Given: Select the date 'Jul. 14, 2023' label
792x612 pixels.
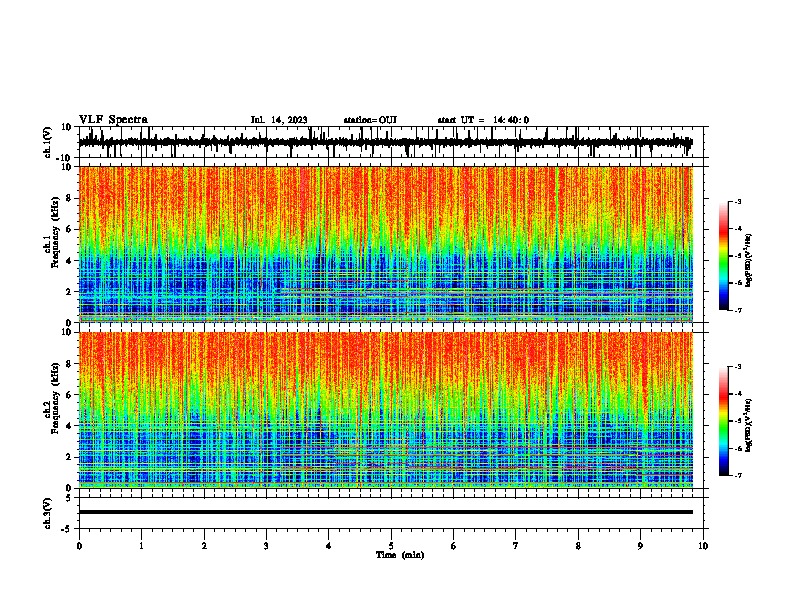Looking at the screenshot, I should coord(279,120).
